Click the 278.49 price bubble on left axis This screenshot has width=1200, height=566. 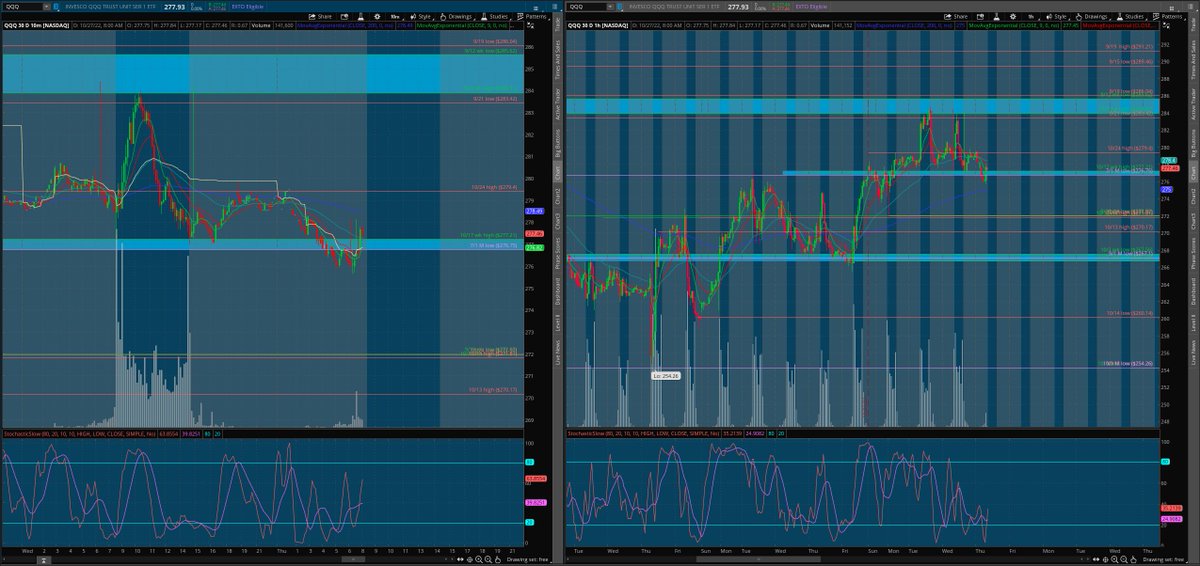click(535, 211)
